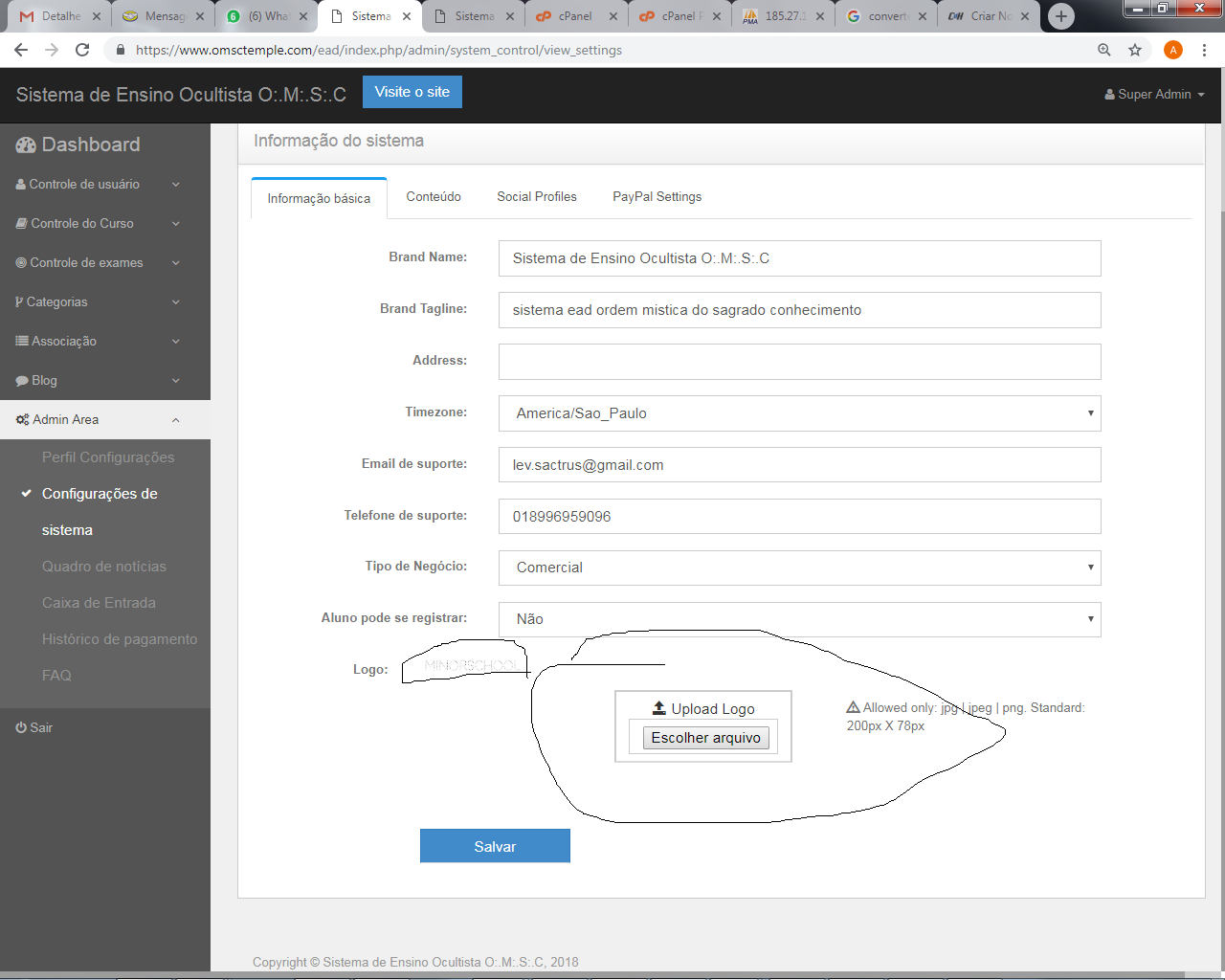Image resolution: width=1225 pixels, height=980 pixels.
Task: Click the icon beside Controle de exames
Action: pyautogui.click(x=21, y=262)
